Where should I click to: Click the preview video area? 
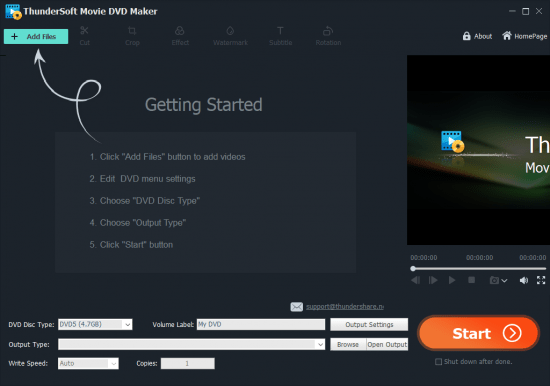478,150
